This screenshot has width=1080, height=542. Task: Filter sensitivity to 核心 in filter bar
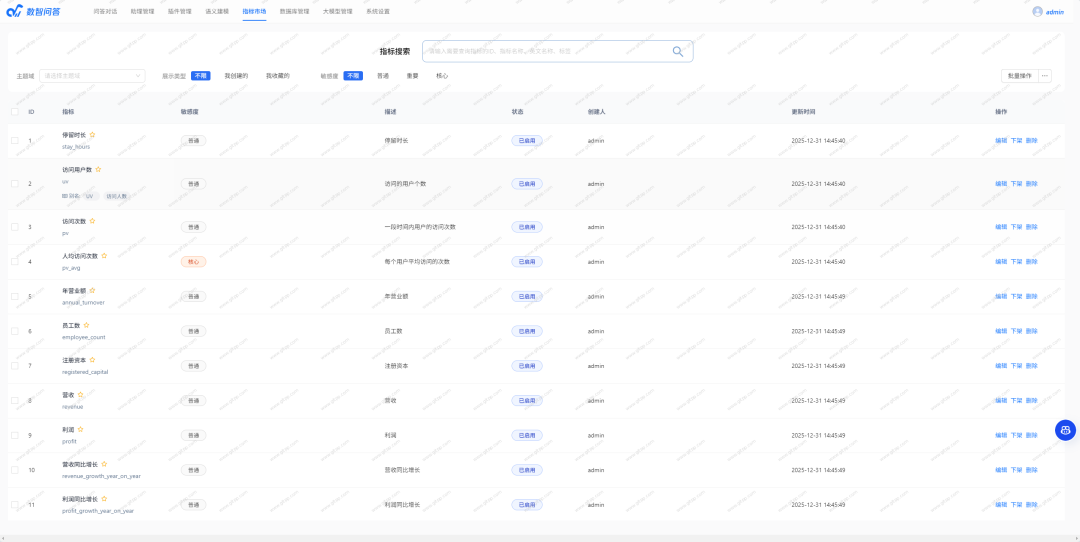[x=442, y=76]
